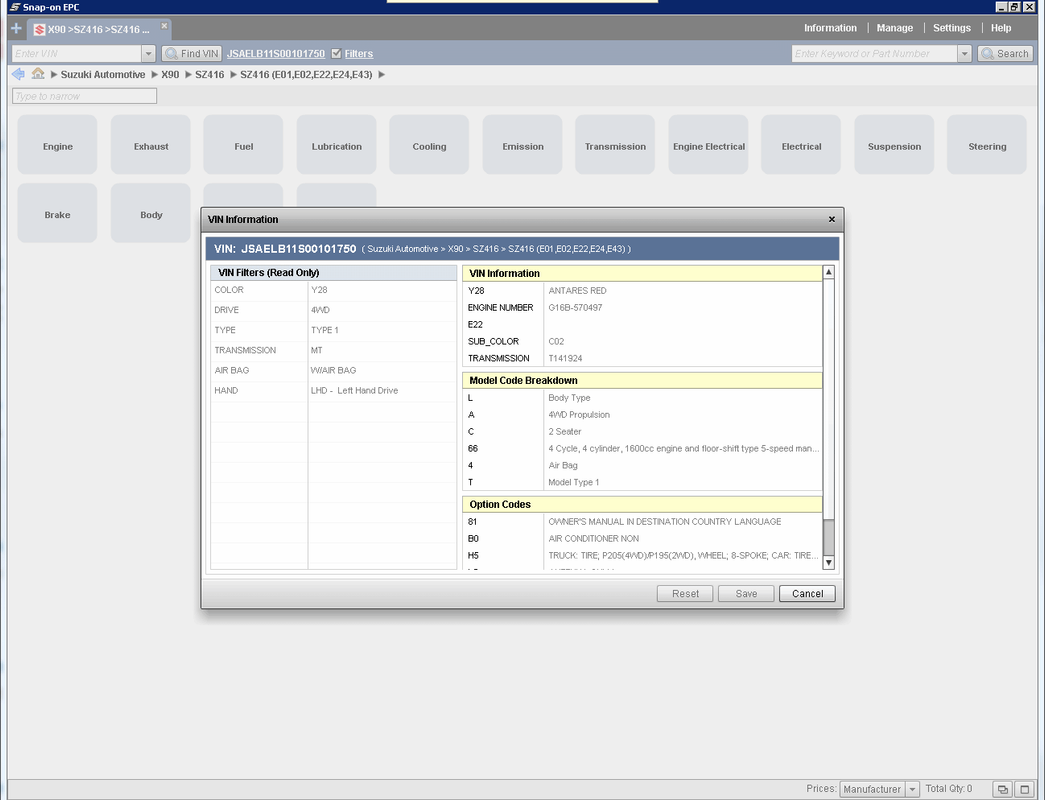The height and width of the screenshot is (800, 1045).
Task: Go to home icon in breadcrumb
Action: [x=38, y=74]
